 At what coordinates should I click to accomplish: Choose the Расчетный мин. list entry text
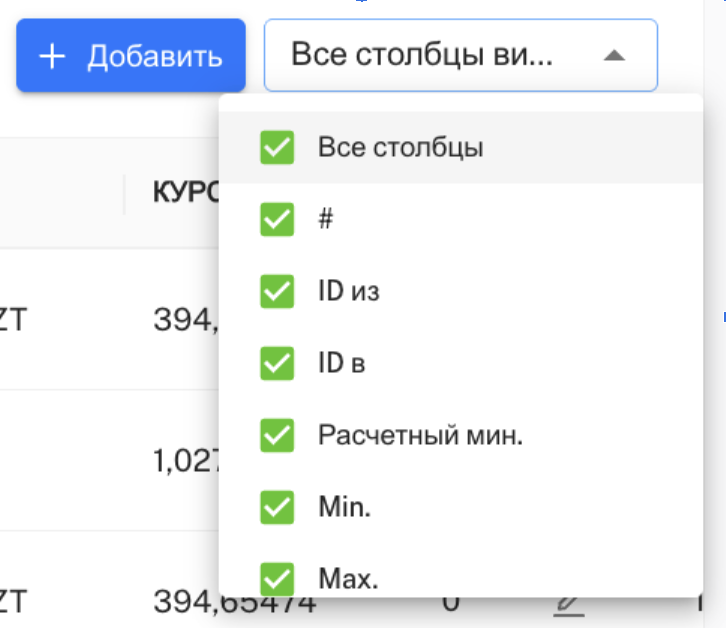pos(420,435)
